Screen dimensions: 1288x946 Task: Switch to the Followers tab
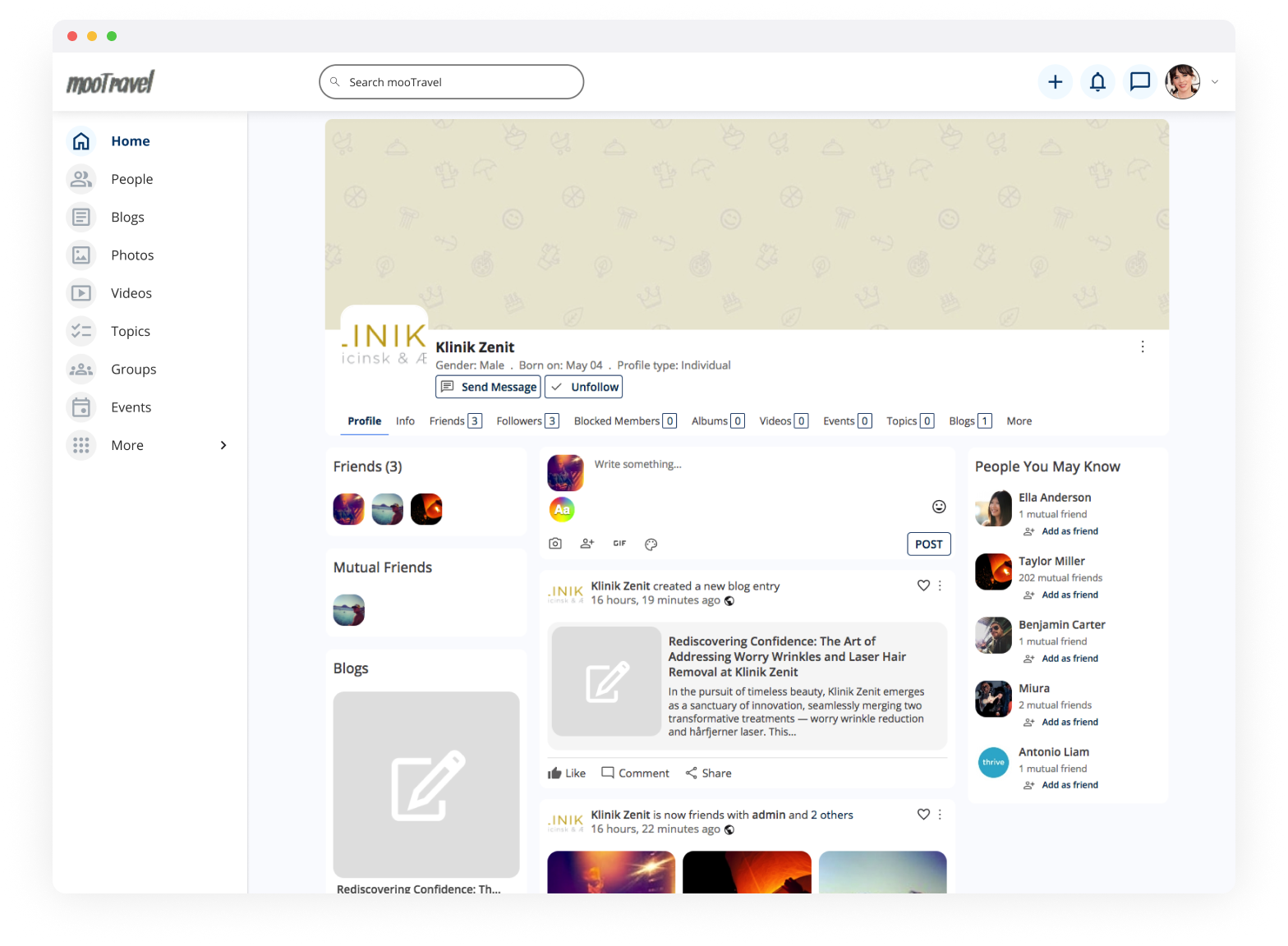pyautogui.click(x=527, y=421)
